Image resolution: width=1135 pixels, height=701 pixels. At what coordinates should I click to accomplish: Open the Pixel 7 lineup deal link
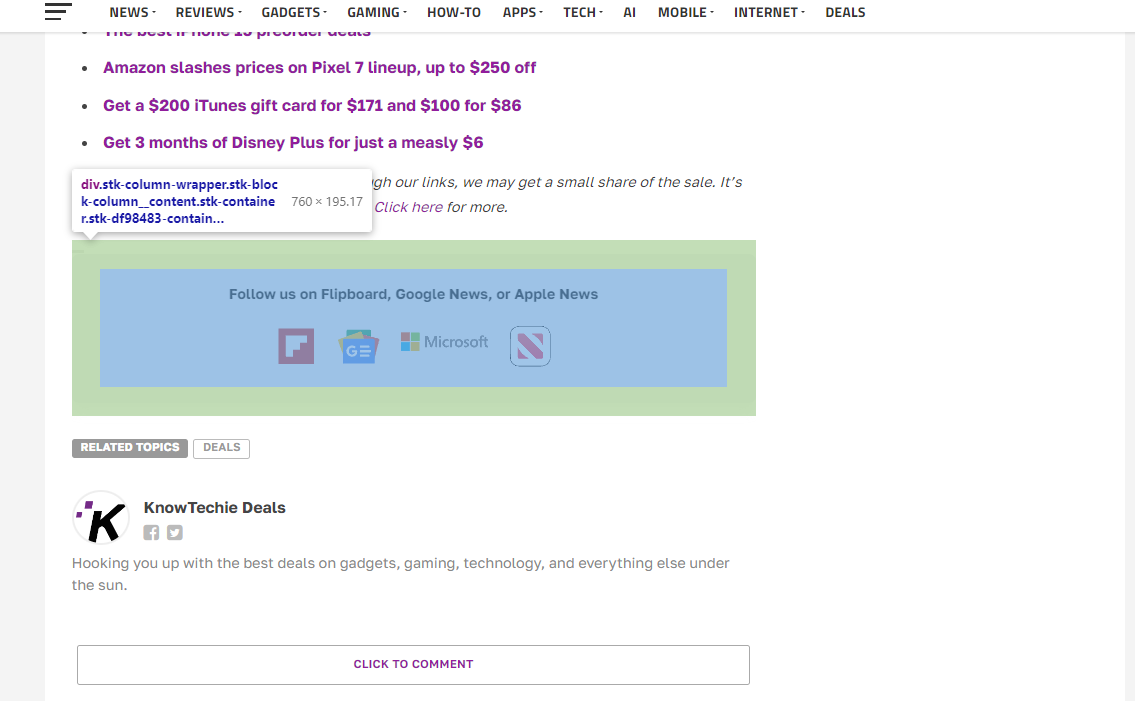319,68
